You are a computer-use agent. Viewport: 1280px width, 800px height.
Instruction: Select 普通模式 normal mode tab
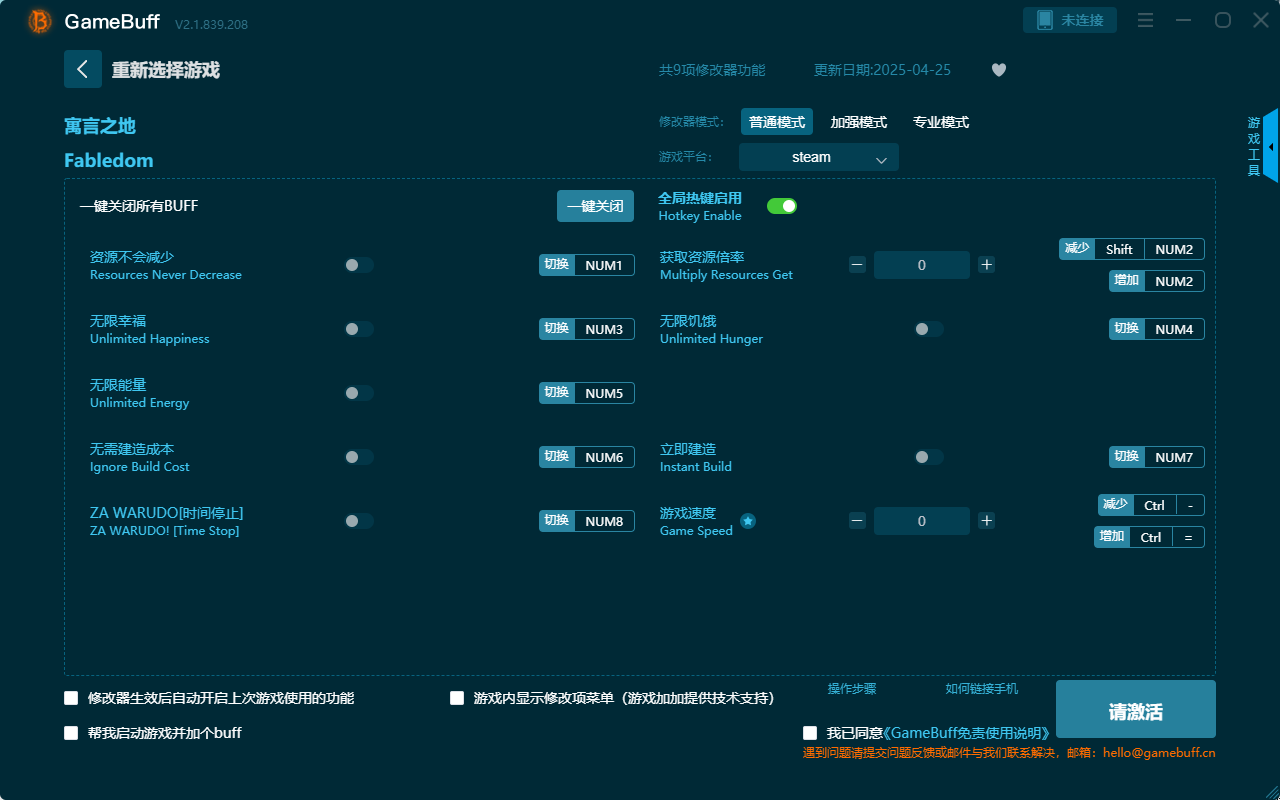pyautogui.click(x=777, y=122)
